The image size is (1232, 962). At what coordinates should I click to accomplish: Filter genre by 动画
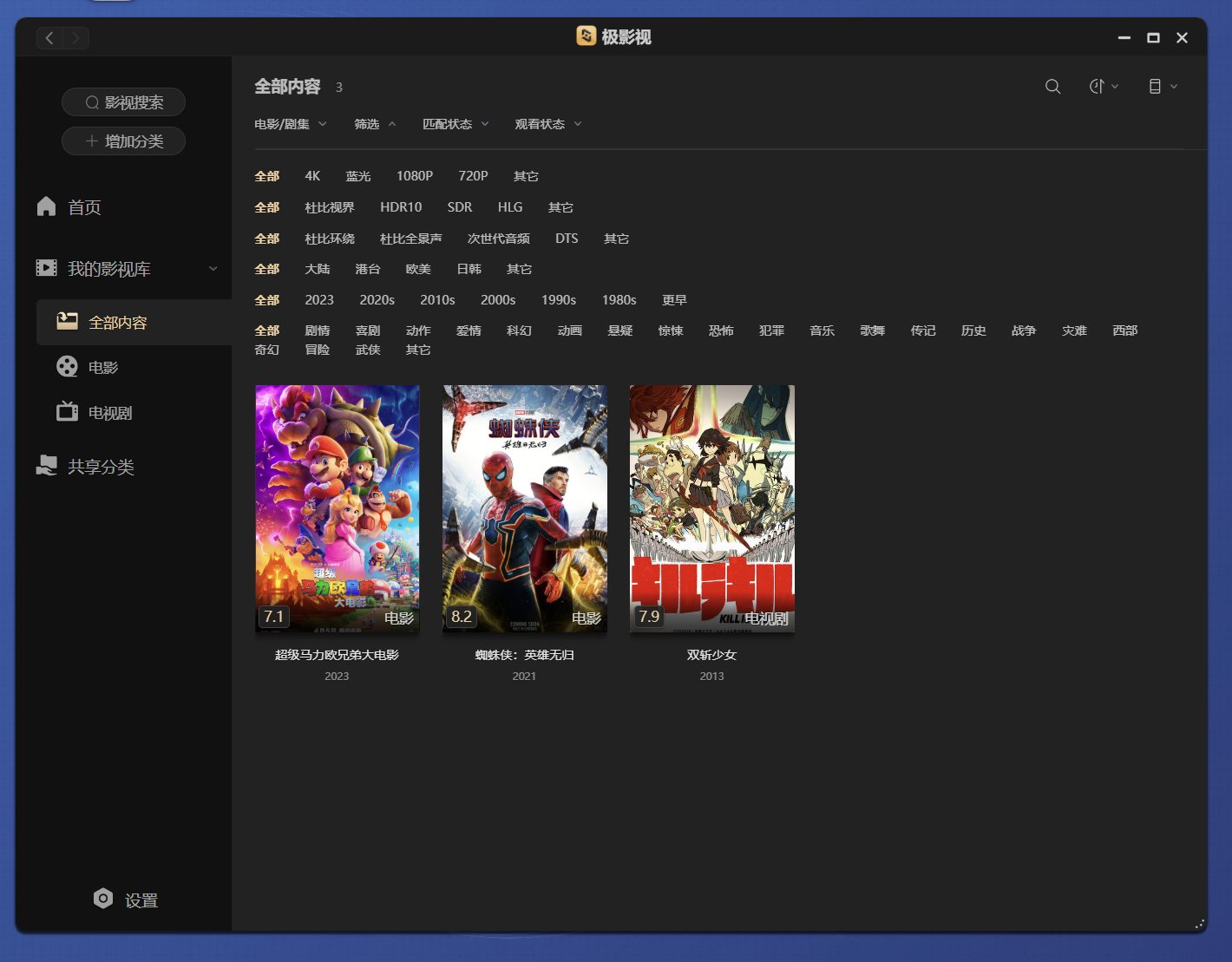pos(570,330)
